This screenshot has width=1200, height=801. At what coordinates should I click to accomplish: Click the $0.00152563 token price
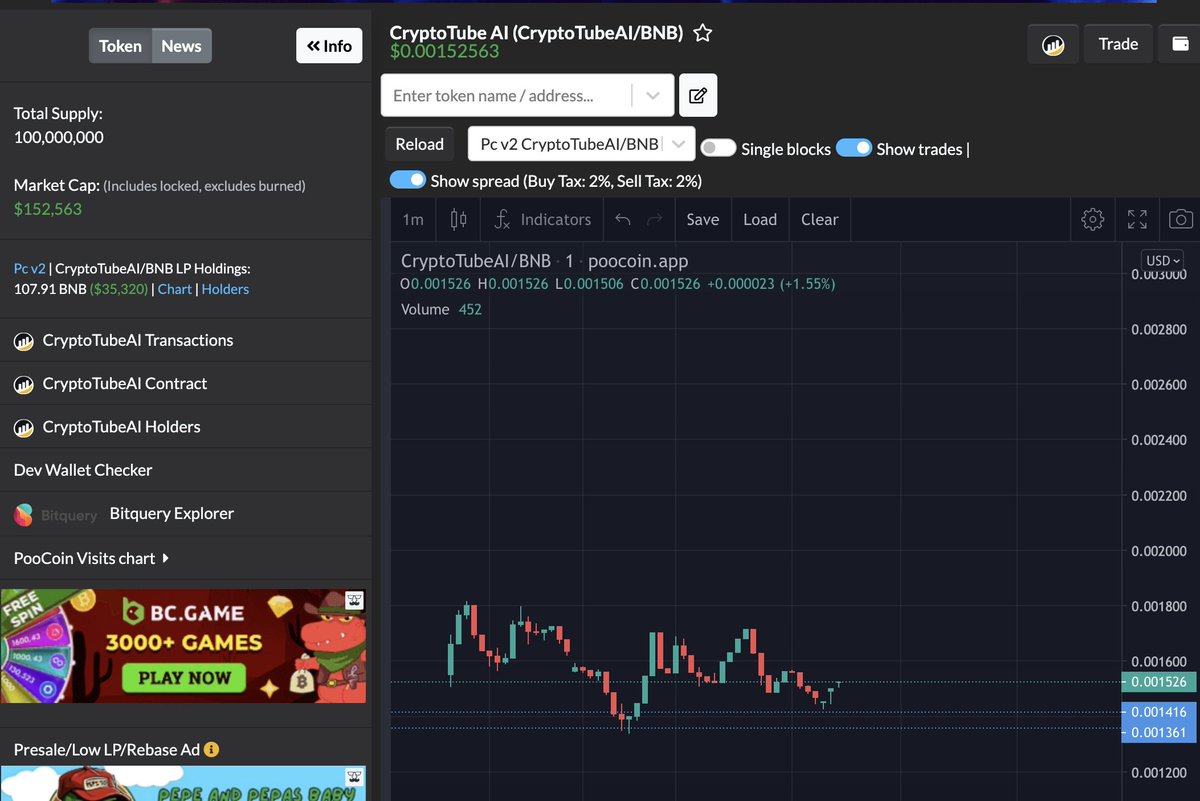(444, 52)
